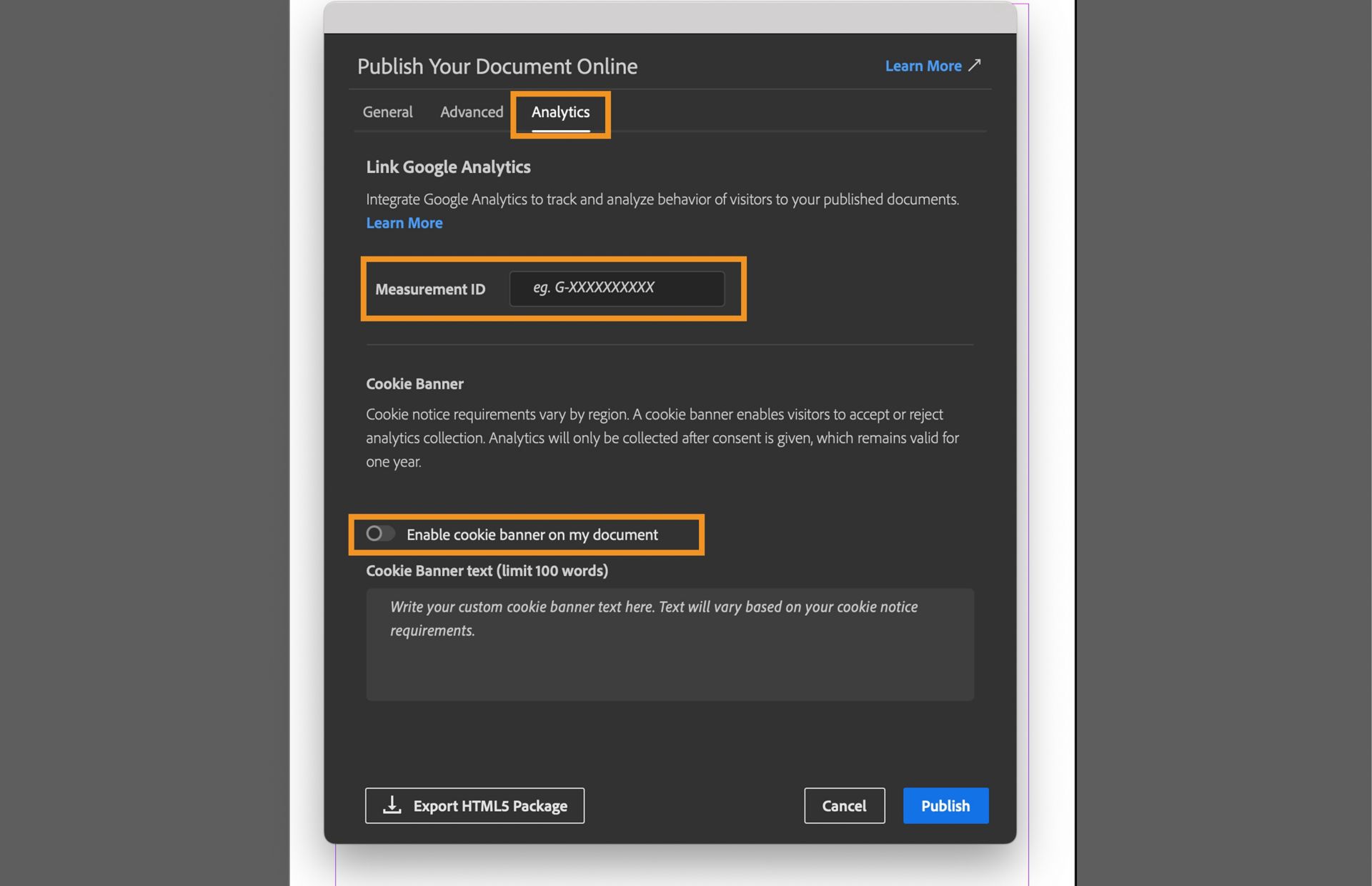
Task: Click the arrow icon beside top Learn More
Action: point(975,65)
